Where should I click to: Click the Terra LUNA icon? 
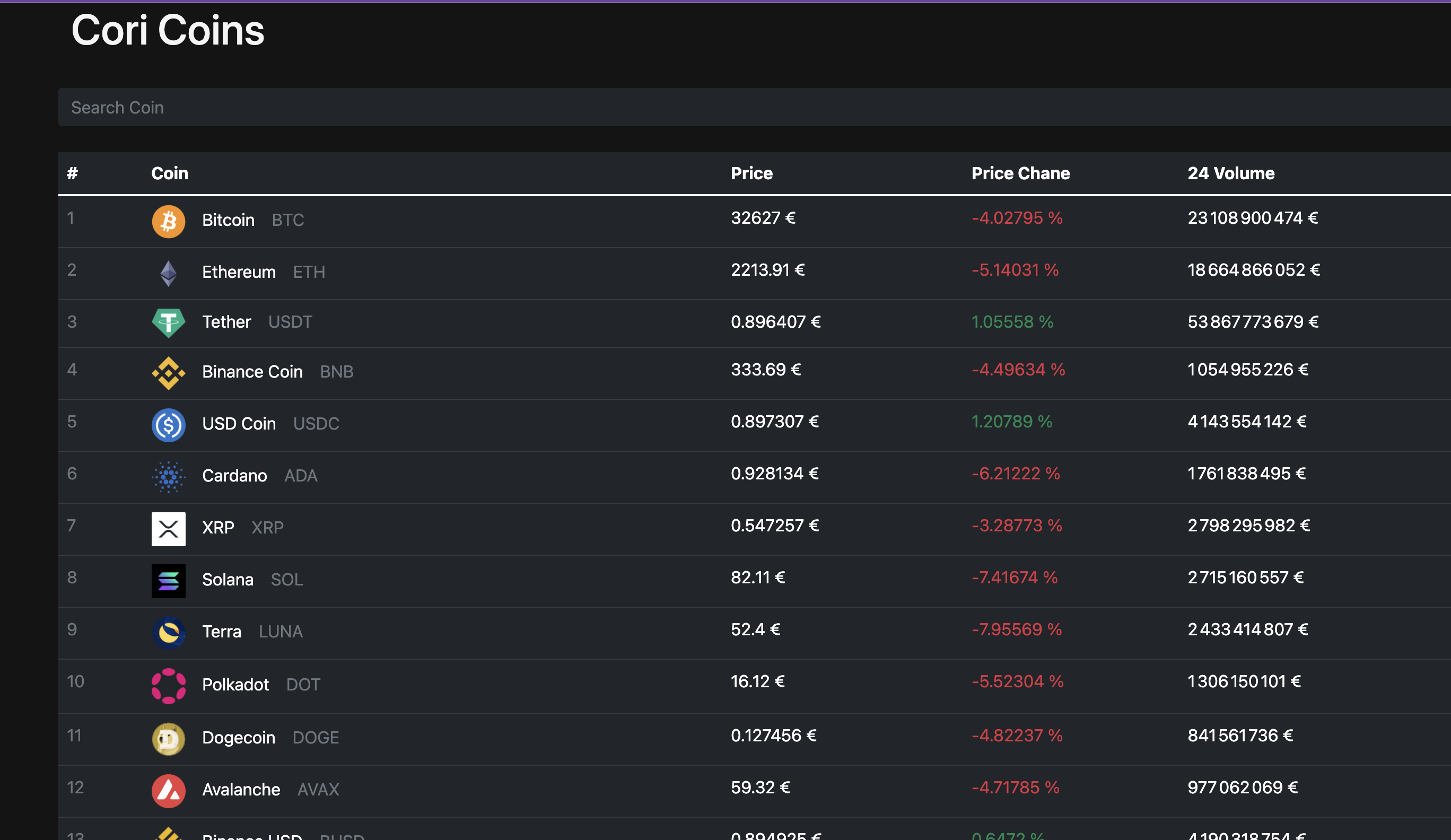coord(168,633)
